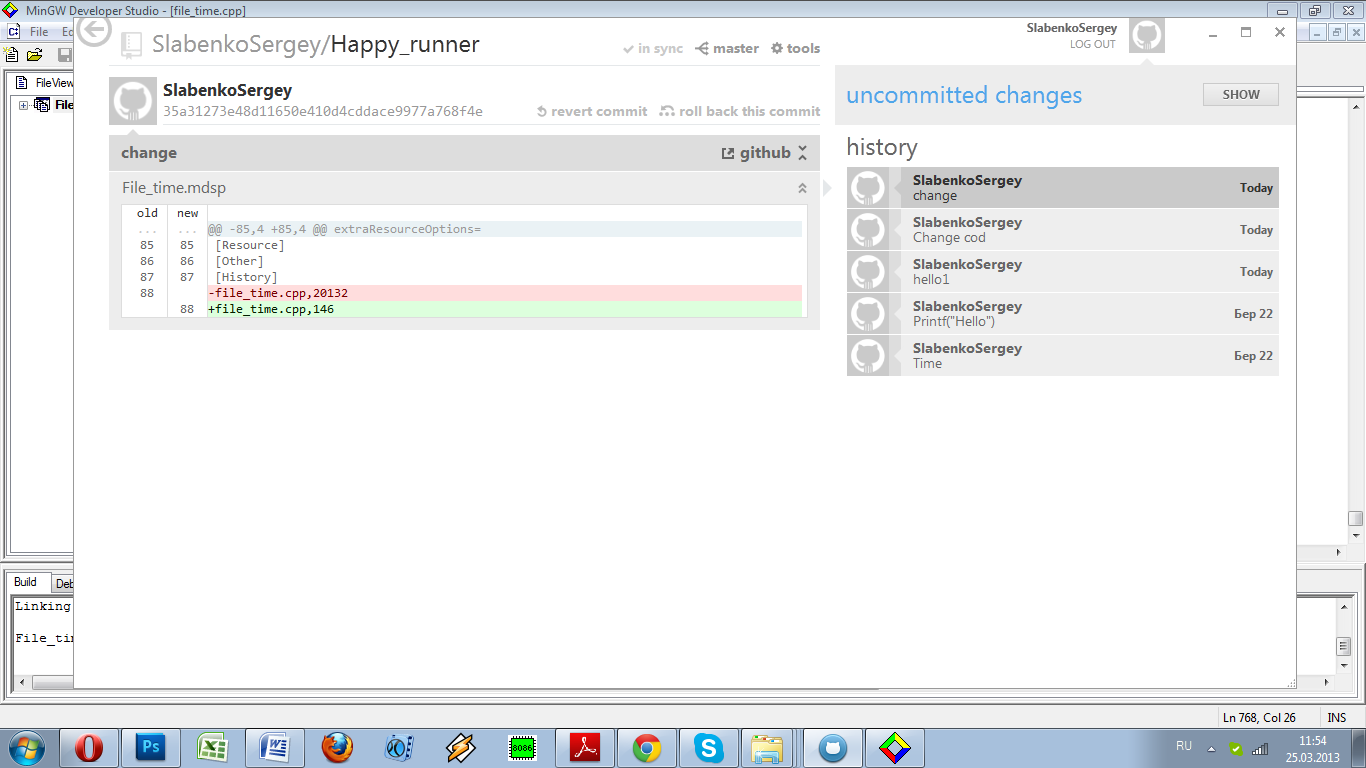The height and width of the screenshot is (768, 1366).
Task: Open Adobe Reader from the taskbar
Action: coord(585,748)
